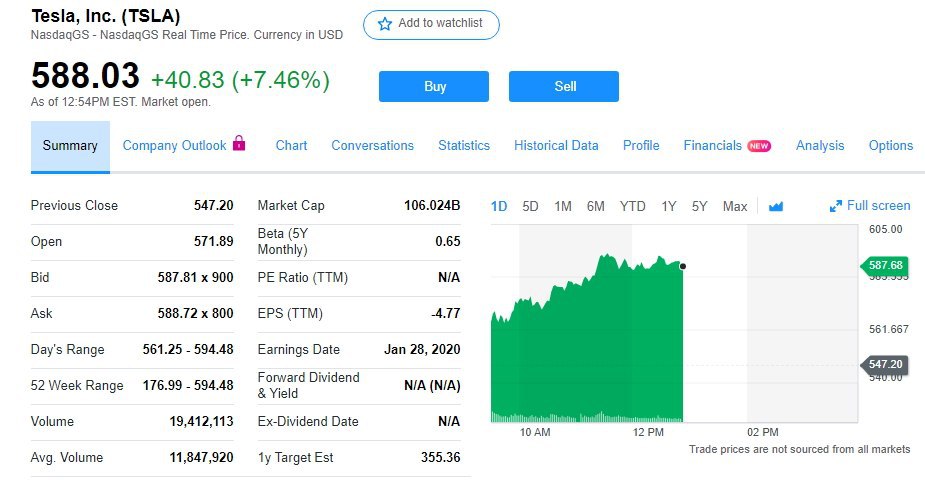Open the Full screen chart link
925x489 pixels.
click(870, 206)
